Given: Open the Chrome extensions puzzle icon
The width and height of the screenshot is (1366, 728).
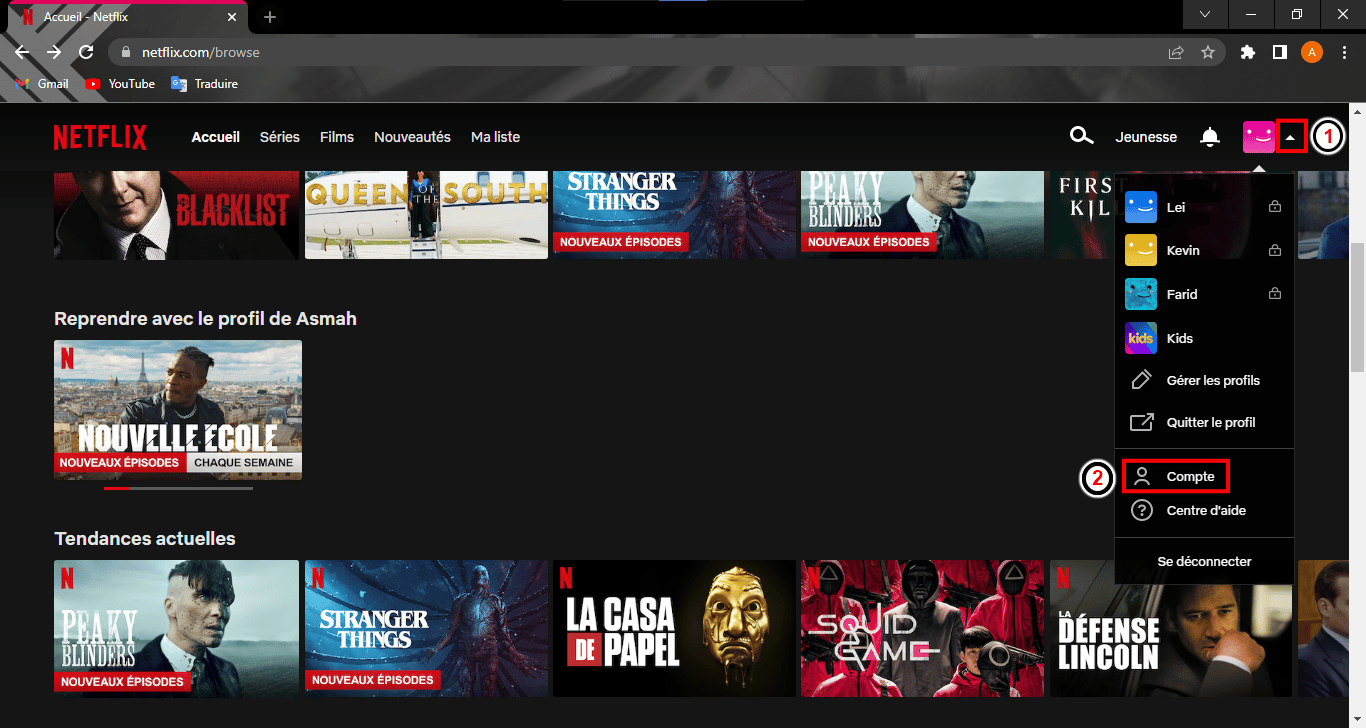Looking at the screenshot, I should click(x=1247, y=52).
